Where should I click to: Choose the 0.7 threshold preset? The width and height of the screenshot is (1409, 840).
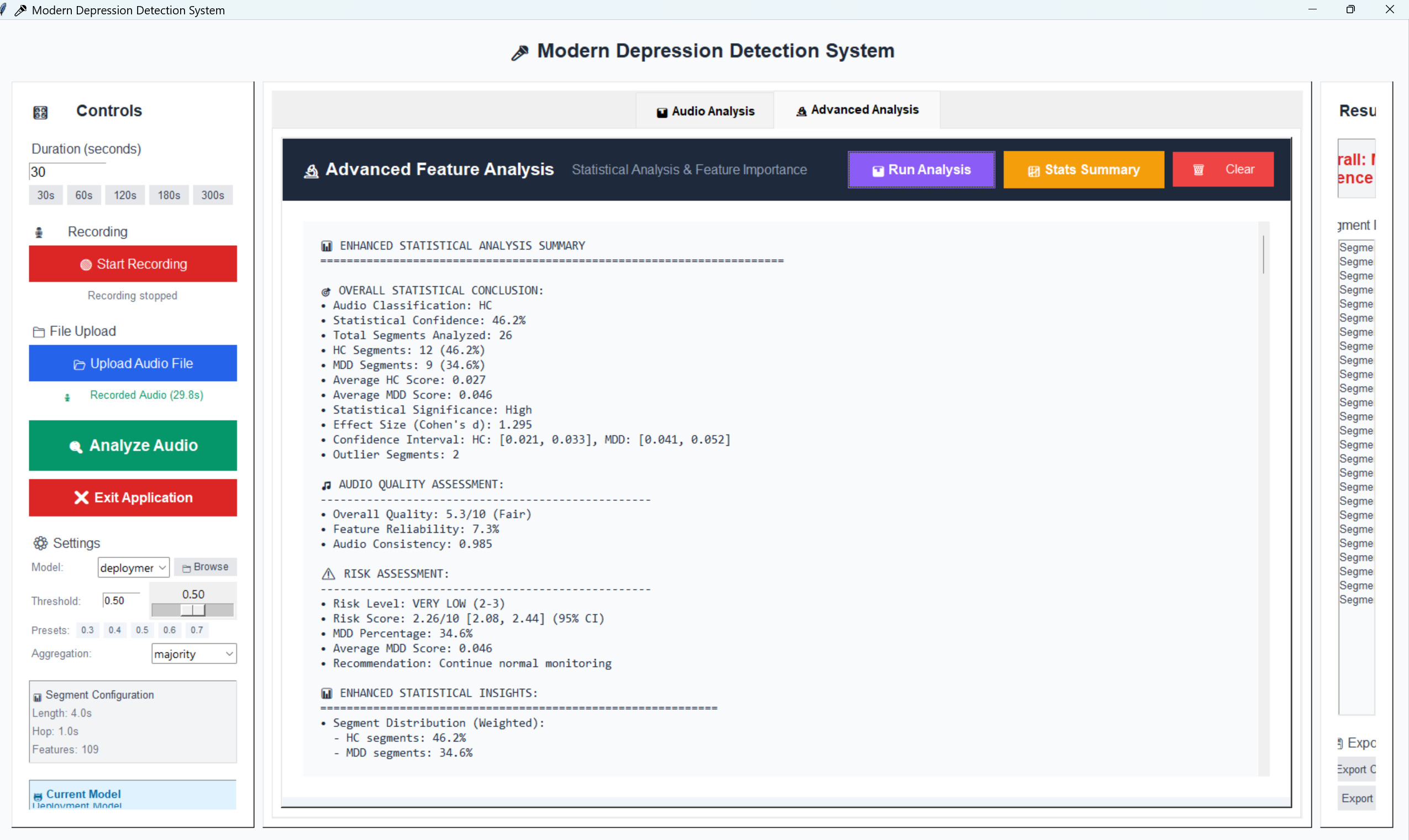197,630
